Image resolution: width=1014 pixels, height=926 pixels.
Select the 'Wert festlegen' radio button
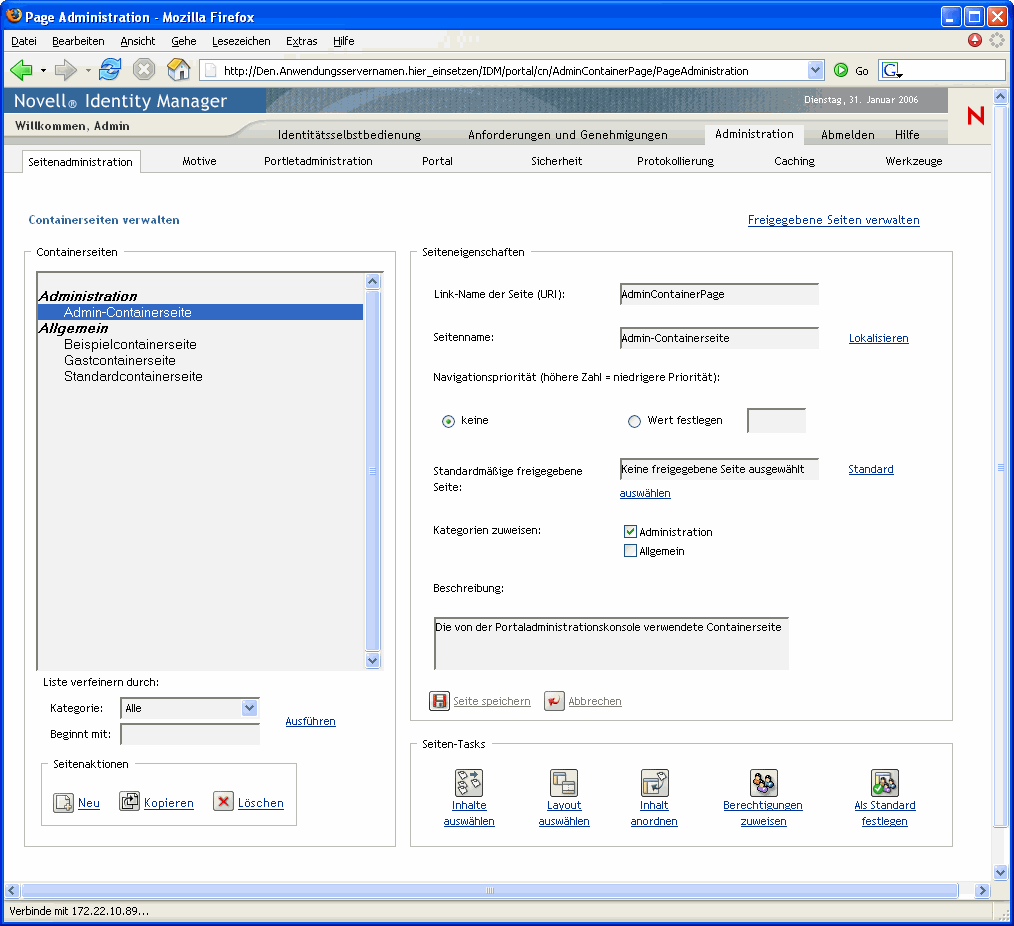634,421
